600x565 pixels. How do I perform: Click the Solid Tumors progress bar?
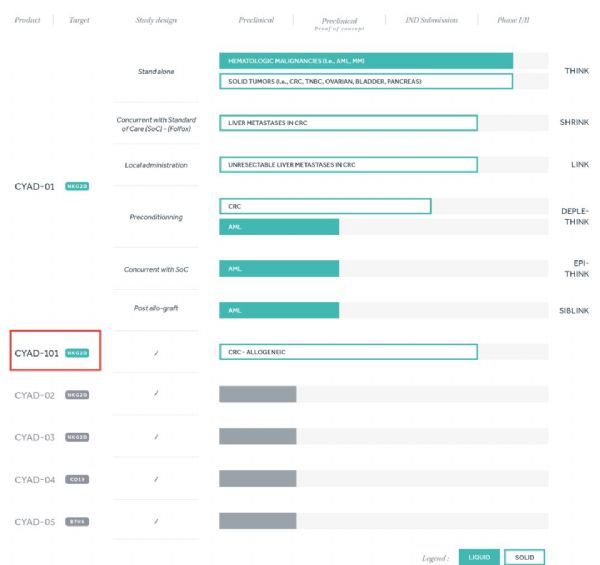tap(366, 81)
